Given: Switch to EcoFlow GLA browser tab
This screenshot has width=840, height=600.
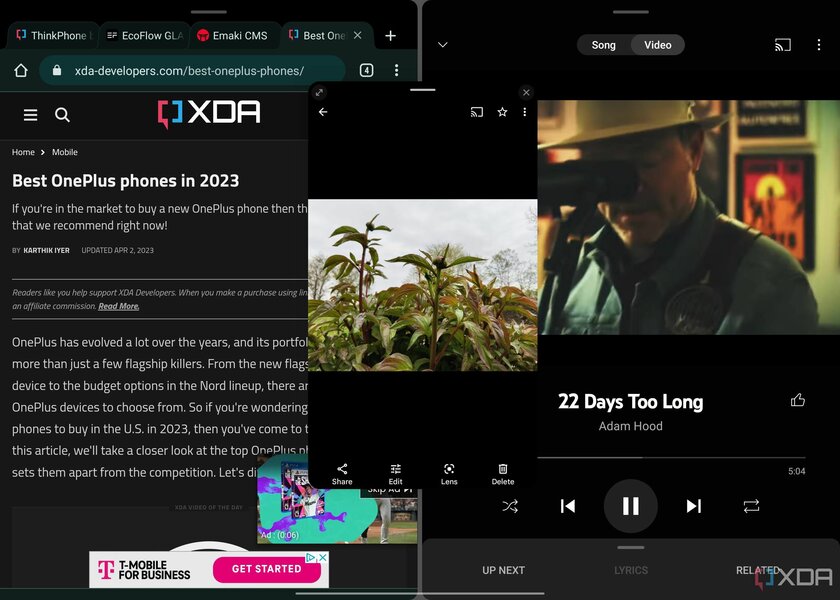Looking at the screenshot, I should click(x=145, y=35).
